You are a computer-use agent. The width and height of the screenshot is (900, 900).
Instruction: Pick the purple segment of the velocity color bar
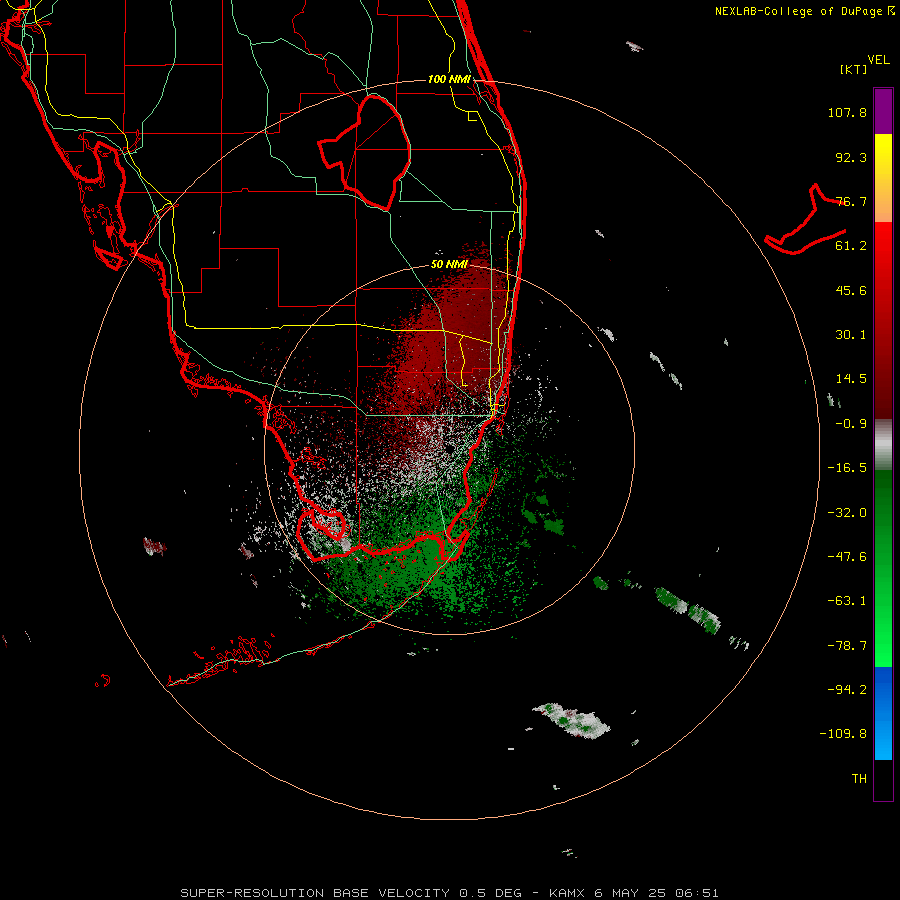coord(883,111)
